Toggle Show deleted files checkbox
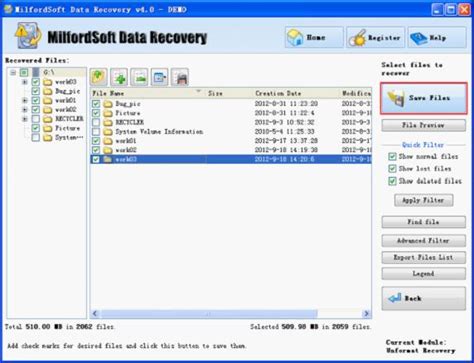The height and width of the screenshot is (363, 474). point(392,181)
